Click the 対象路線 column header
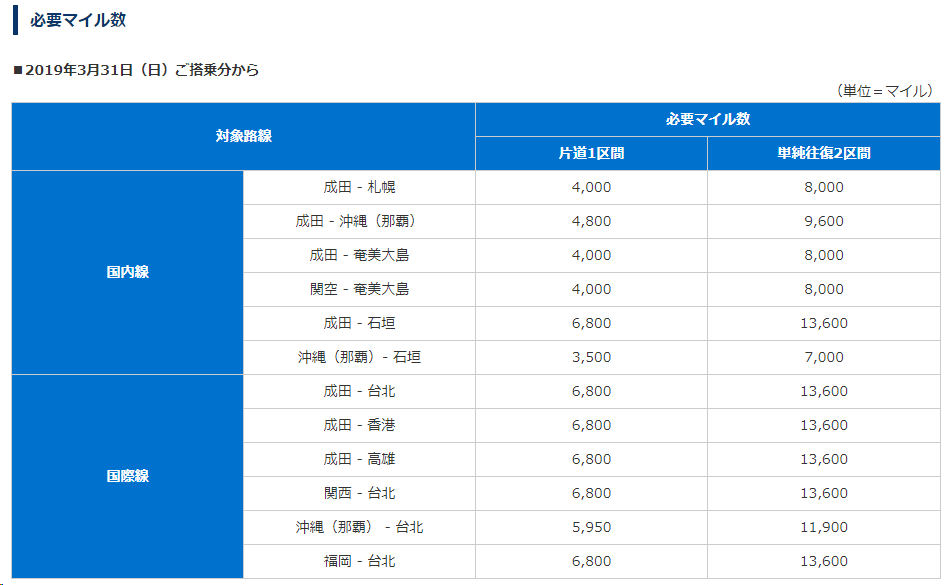Screen dimensions: 946x585 click(x=244, y=136)
